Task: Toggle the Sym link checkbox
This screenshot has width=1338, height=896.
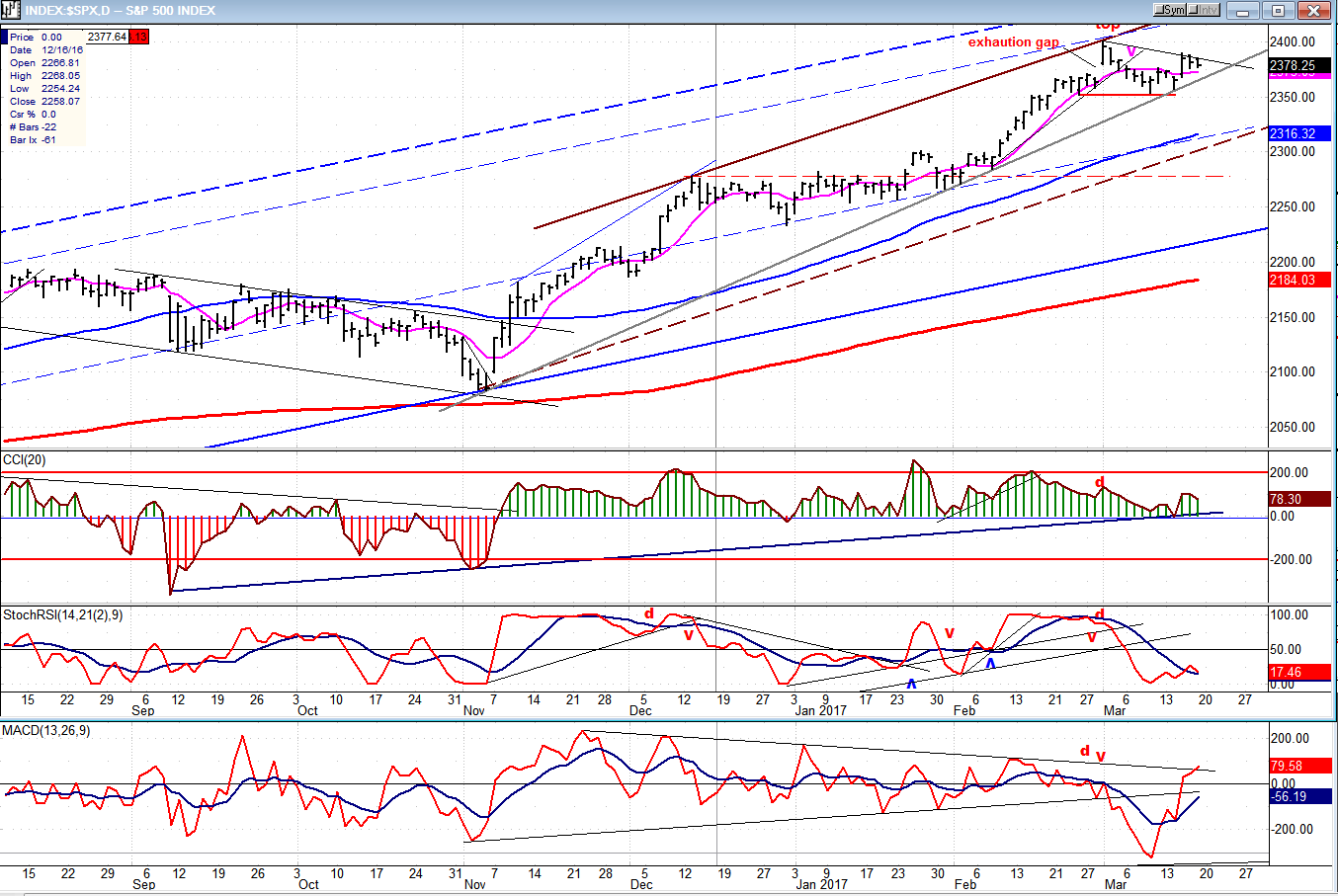Action: click(x=1169, y=10)
